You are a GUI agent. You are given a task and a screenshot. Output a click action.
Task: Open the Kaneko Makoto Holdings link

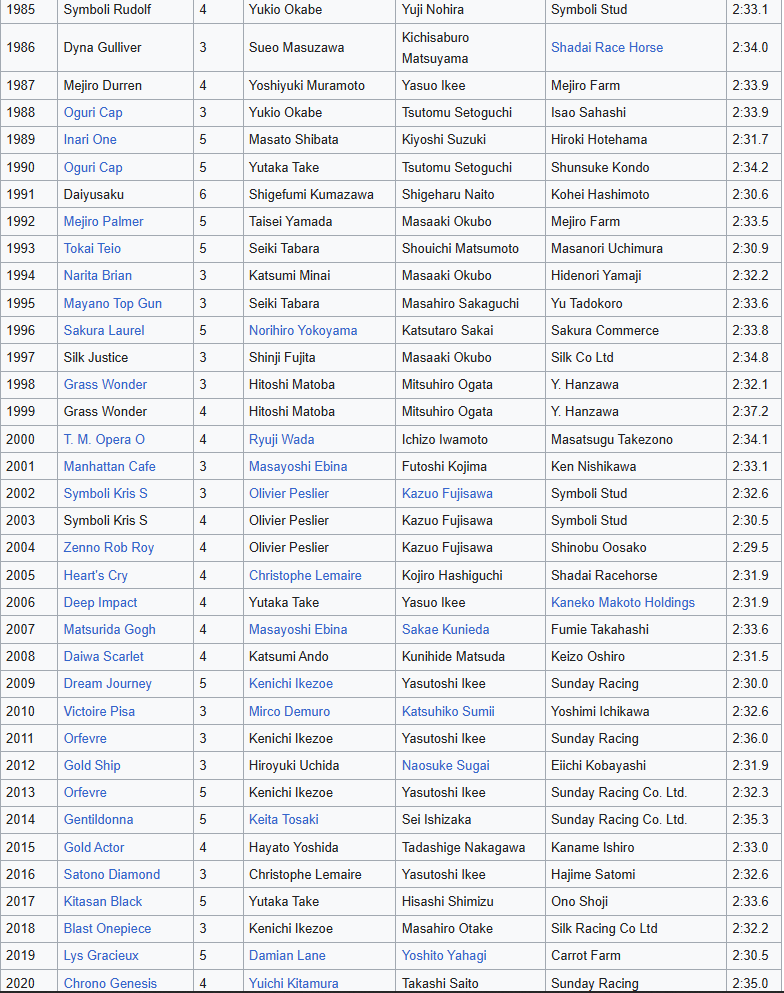pyautogui.click(x=623, y=603)
